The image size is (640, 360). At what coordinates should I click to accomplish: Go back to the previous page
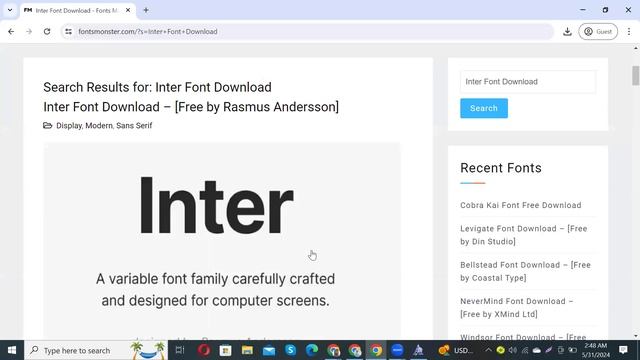11,31
